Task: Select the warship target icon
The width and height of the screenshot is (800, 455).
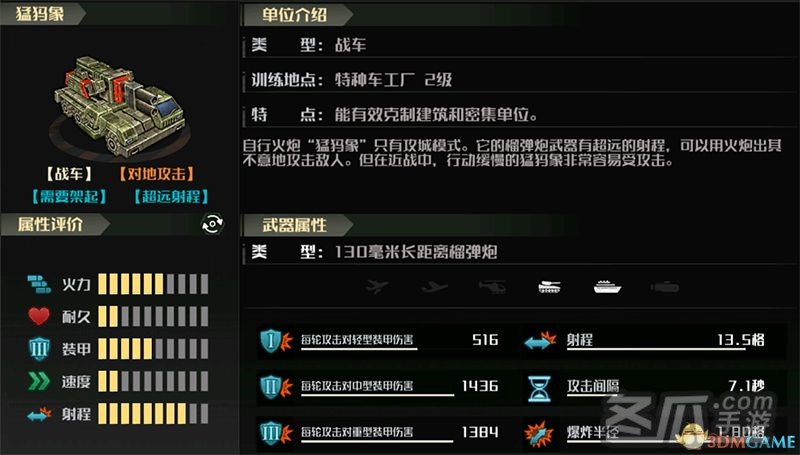Action: 607,287
